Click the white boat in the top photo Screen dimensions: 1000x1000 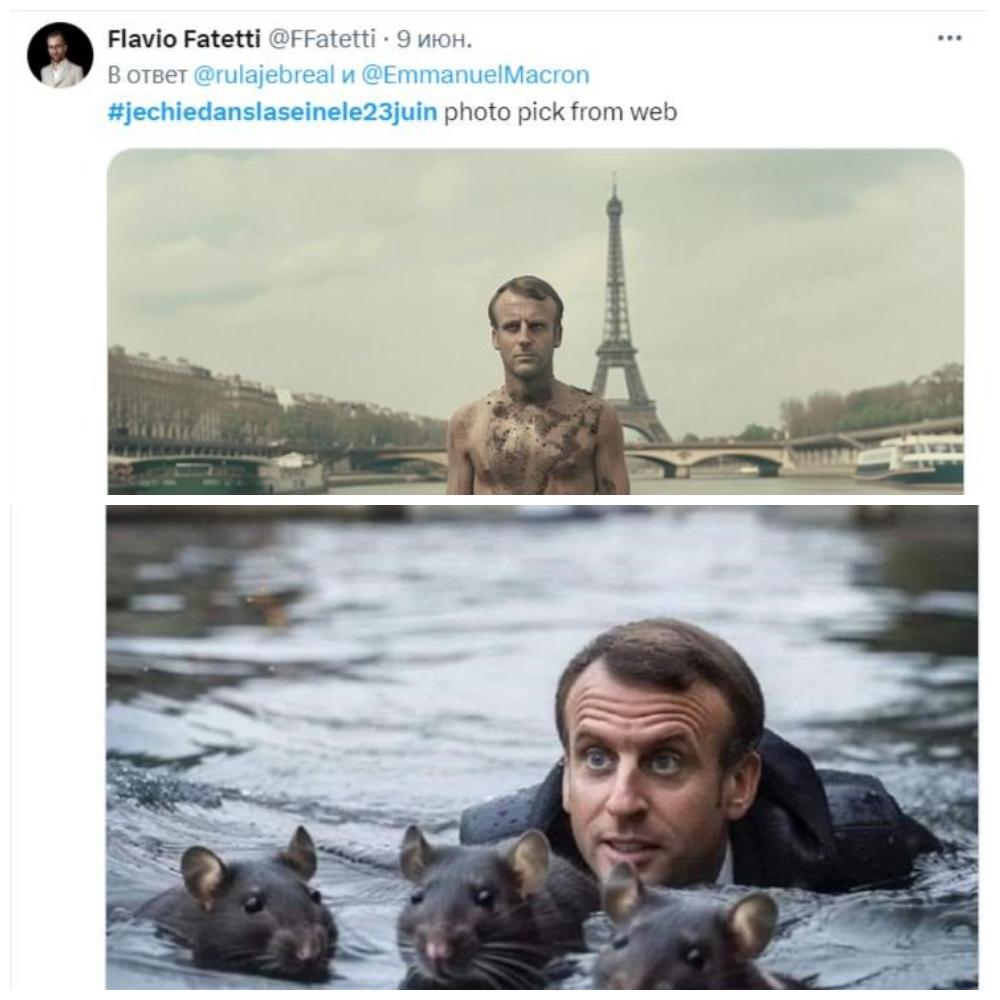click(x=910, y=458)
